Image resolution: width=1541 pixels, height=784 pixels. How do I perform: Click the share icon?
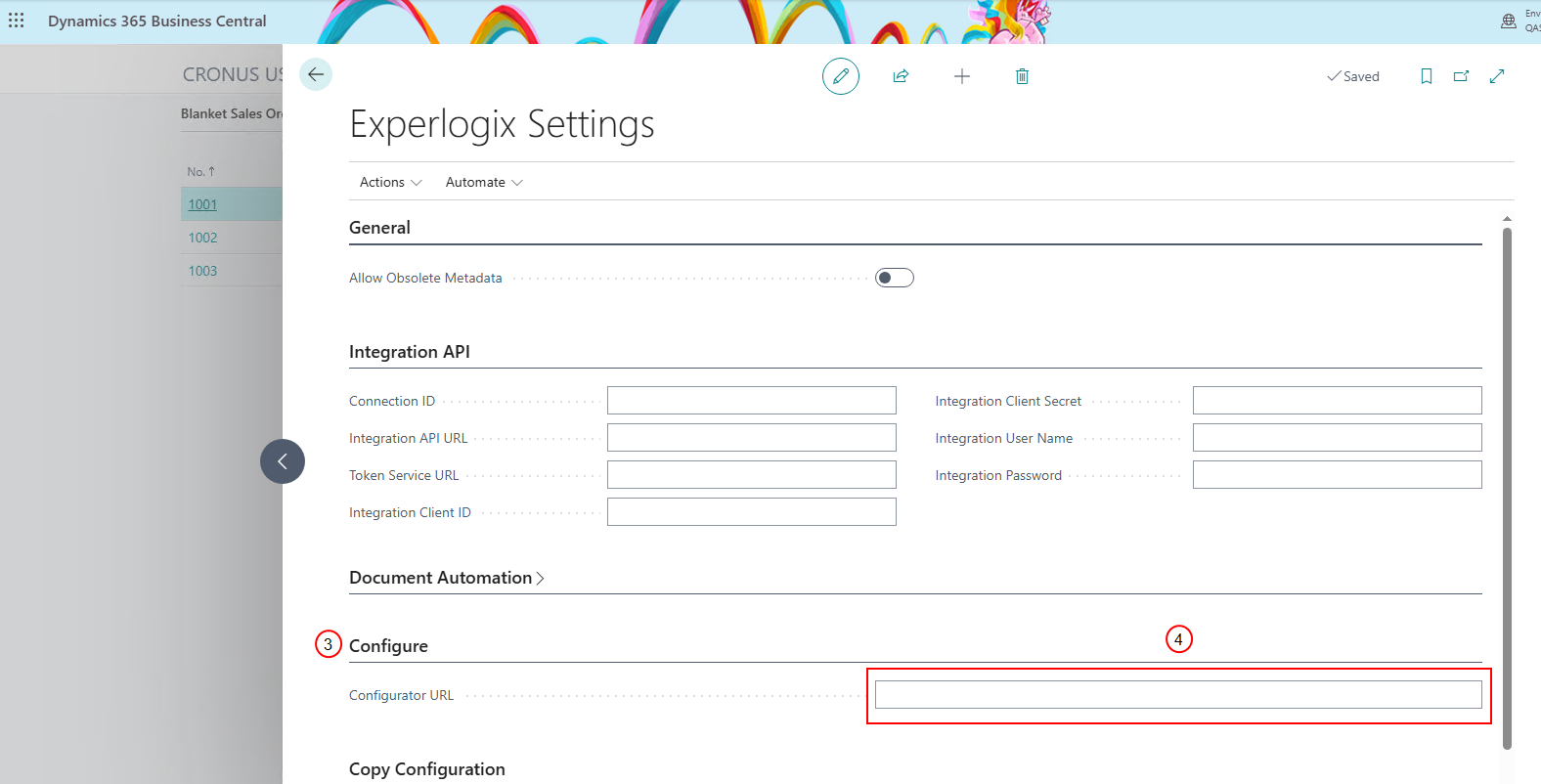[x=902, y=76]
